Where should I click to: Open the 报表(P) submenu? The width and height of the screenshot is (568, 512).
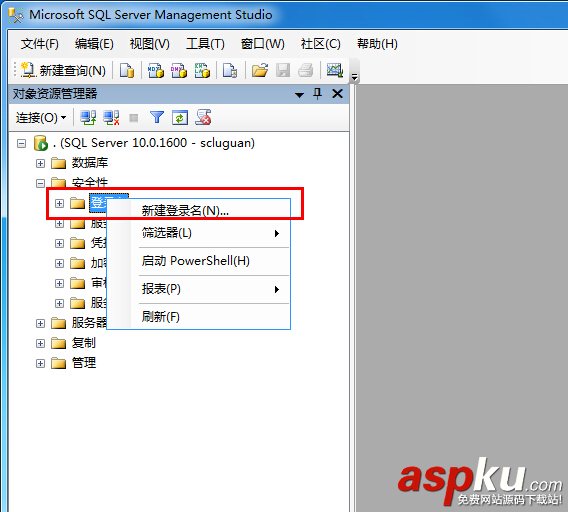click(x=199, y=289)
